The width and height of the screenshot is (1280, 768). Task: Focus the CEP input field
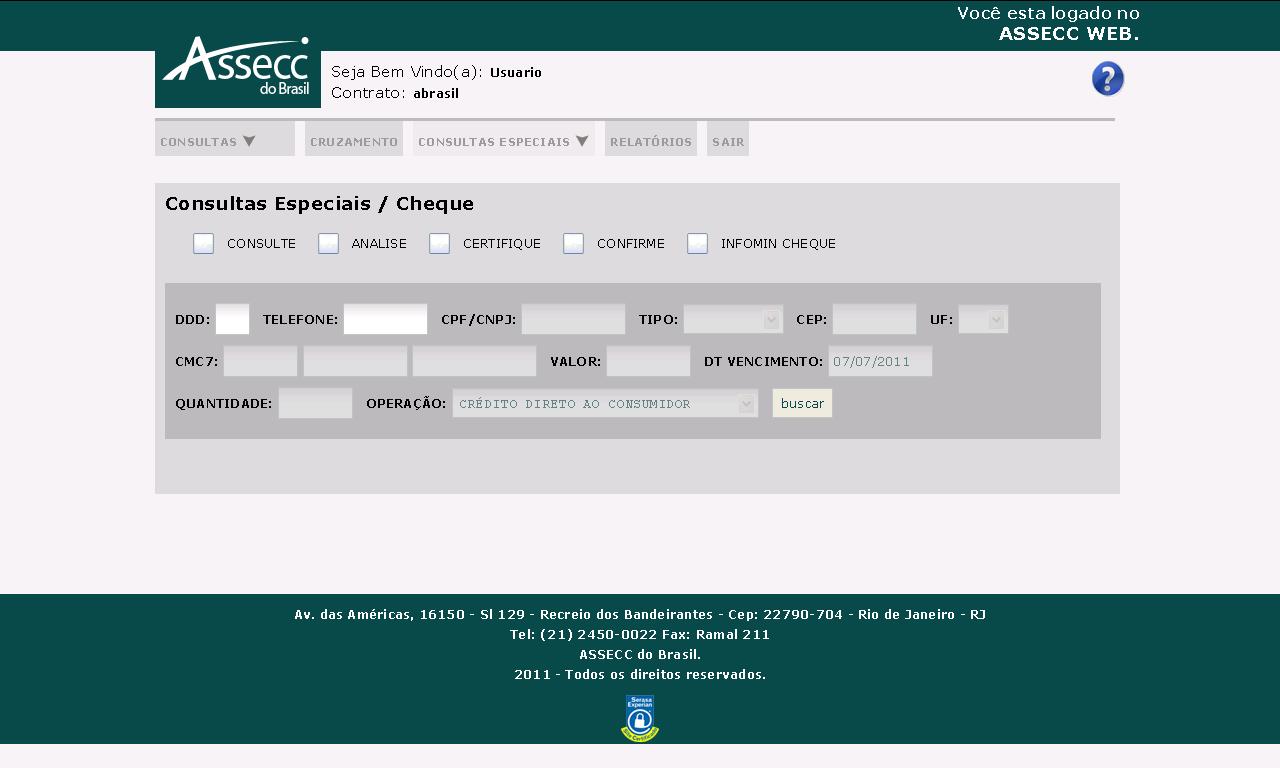coord(874,319)
